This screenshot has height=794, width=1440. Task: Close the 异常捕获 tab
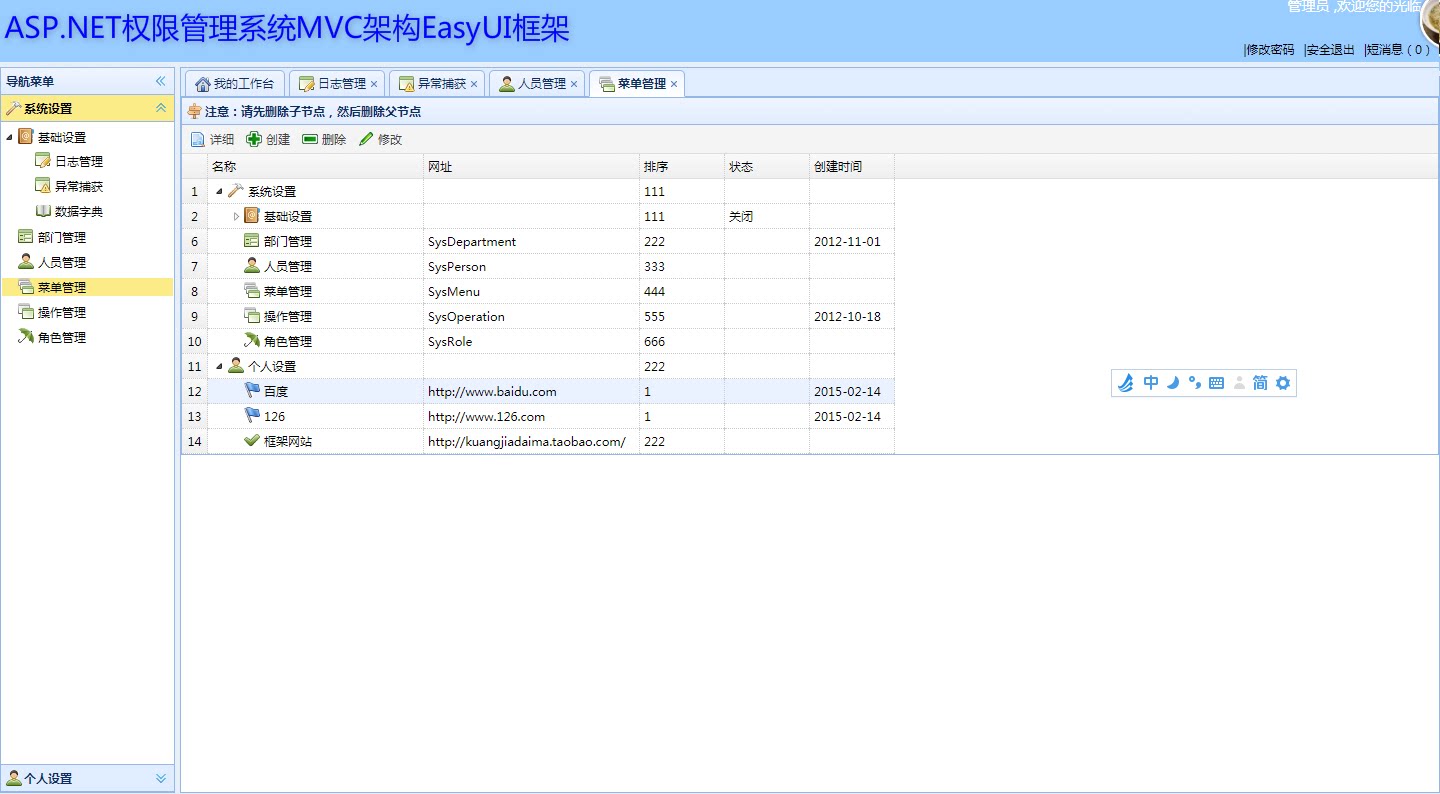[x=474, y=84]
